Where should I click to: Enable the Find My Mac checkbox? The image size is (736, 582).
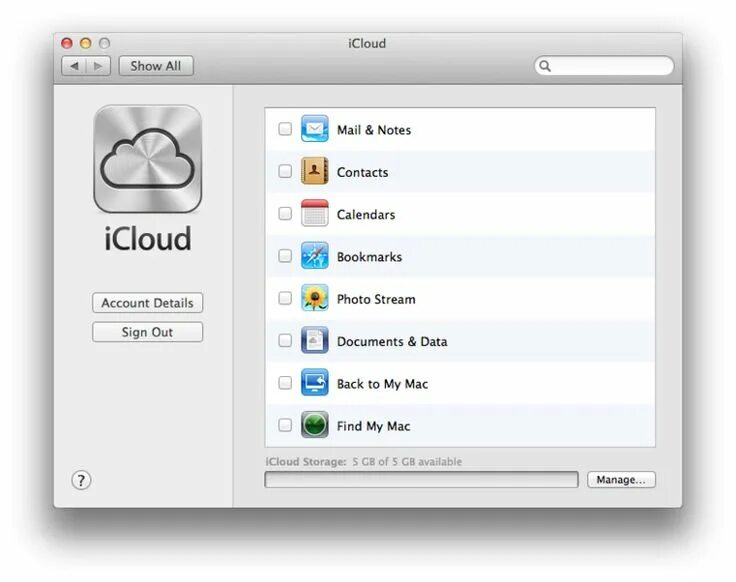pyautogui.click(x=285, y=425)
